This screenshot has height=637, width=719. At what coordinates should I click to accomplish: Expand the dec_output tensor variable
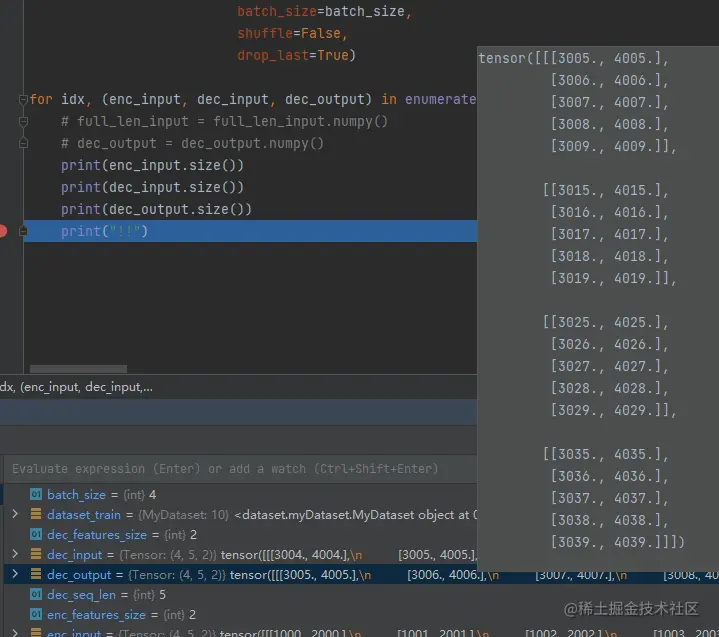[15, 574]
